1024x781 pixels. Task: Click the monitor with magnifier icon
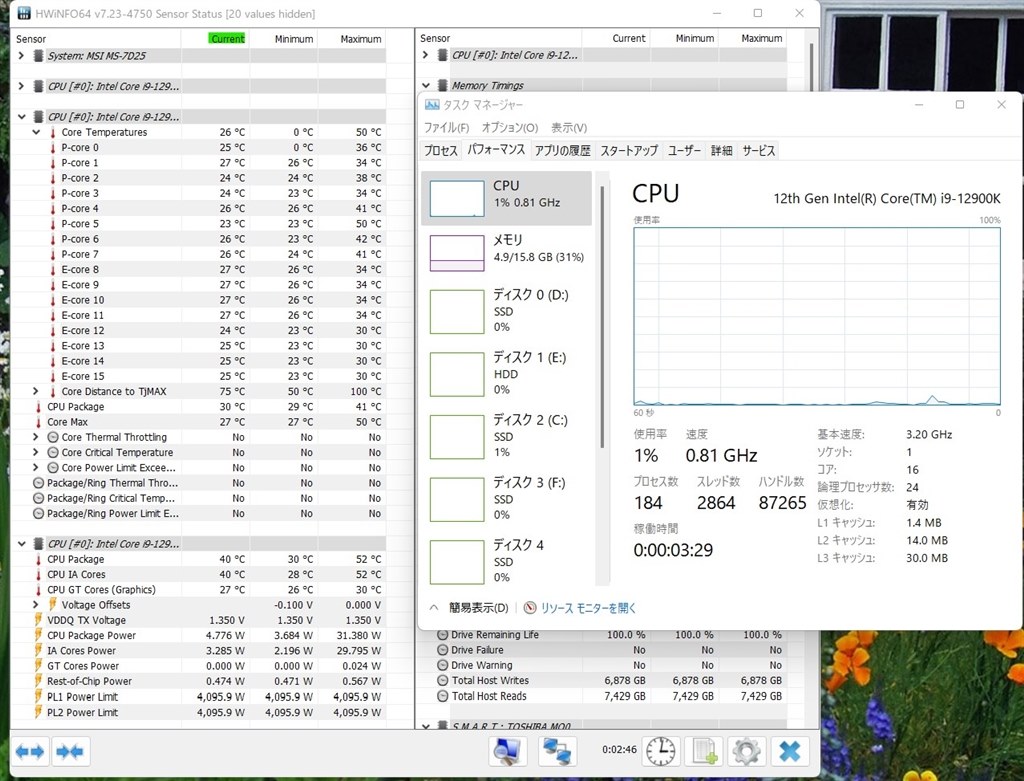click(x=507, y=752)
